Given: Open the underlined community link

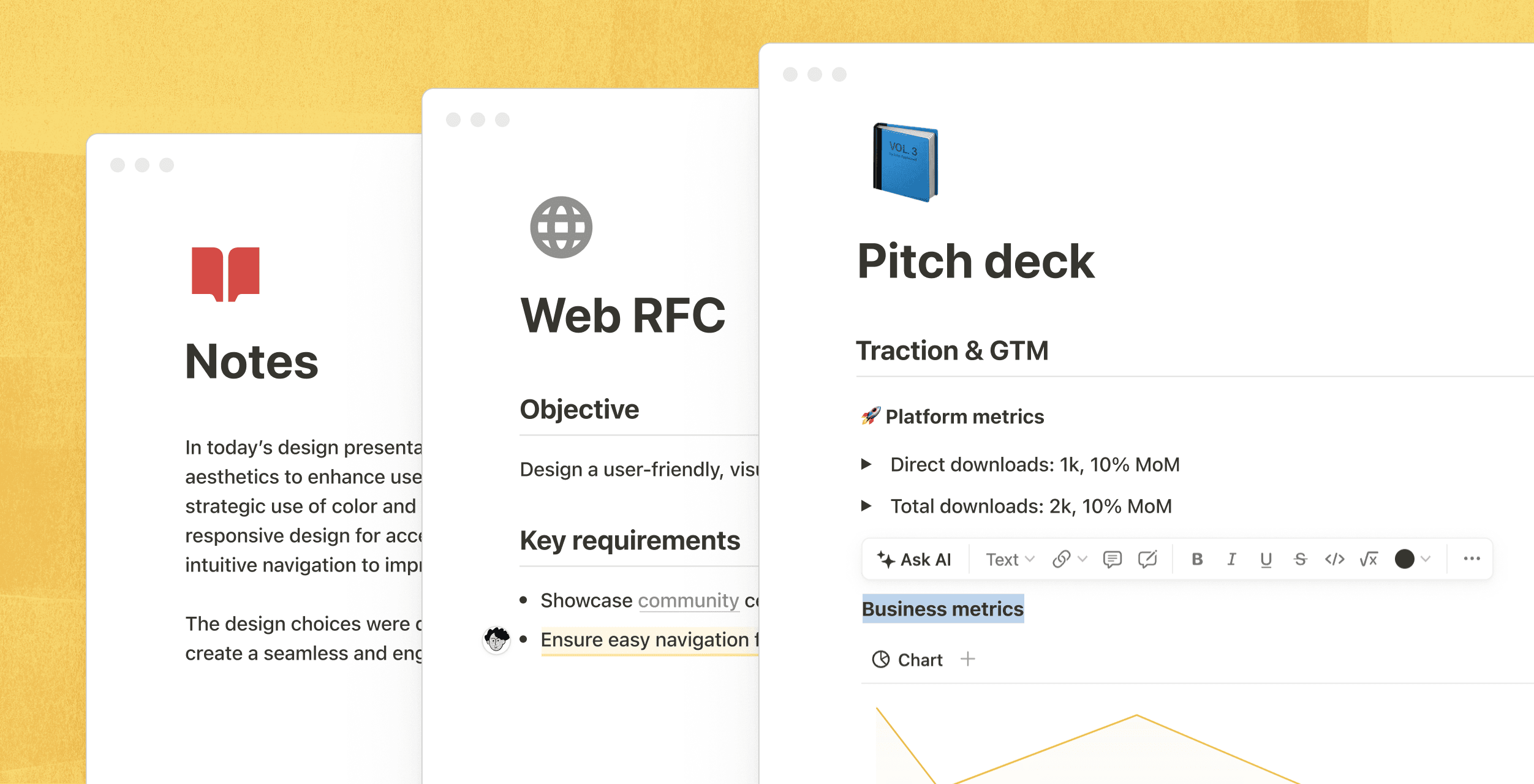Looking at the screenshot, I should [689, 601].
